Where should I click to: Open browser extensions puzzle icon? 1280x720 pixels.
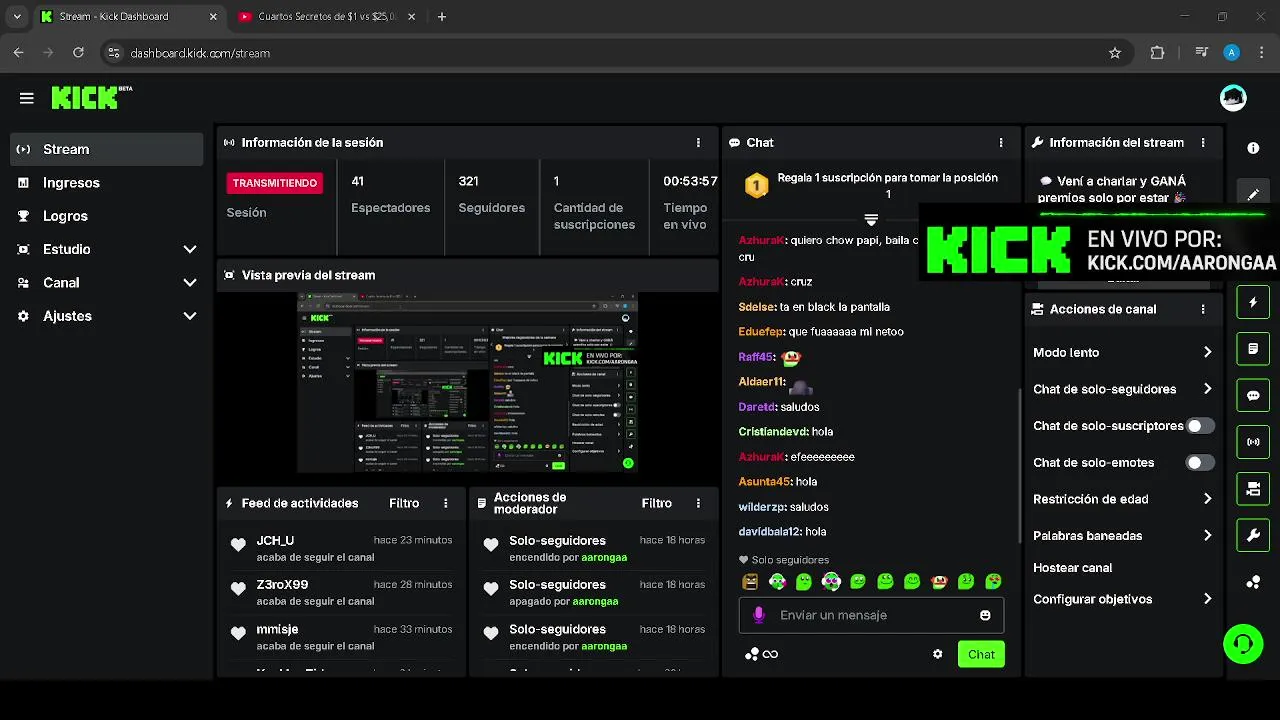1157,53
